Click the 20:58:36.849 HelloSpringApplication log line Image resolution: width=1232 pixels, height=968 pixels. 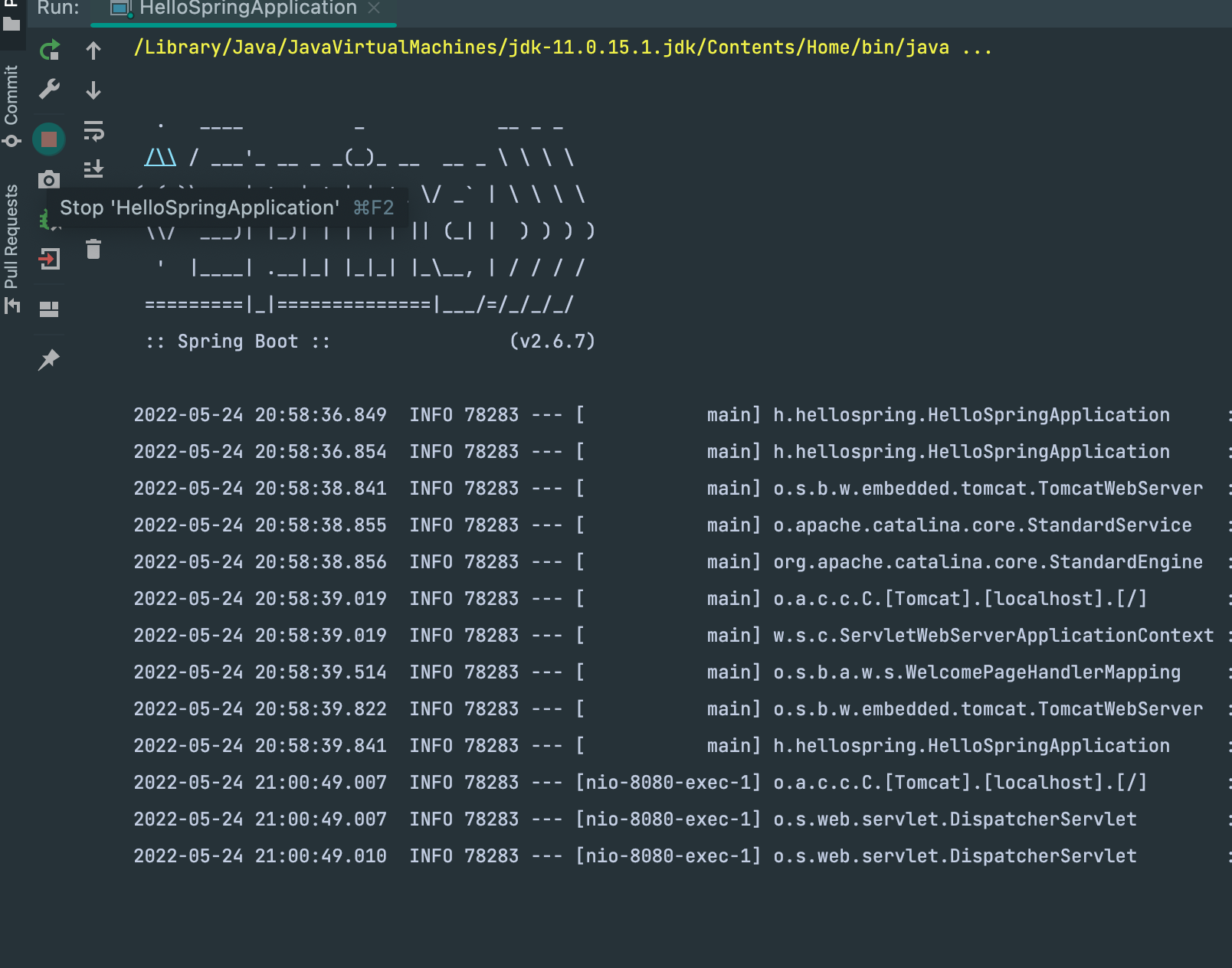[681, 415]
